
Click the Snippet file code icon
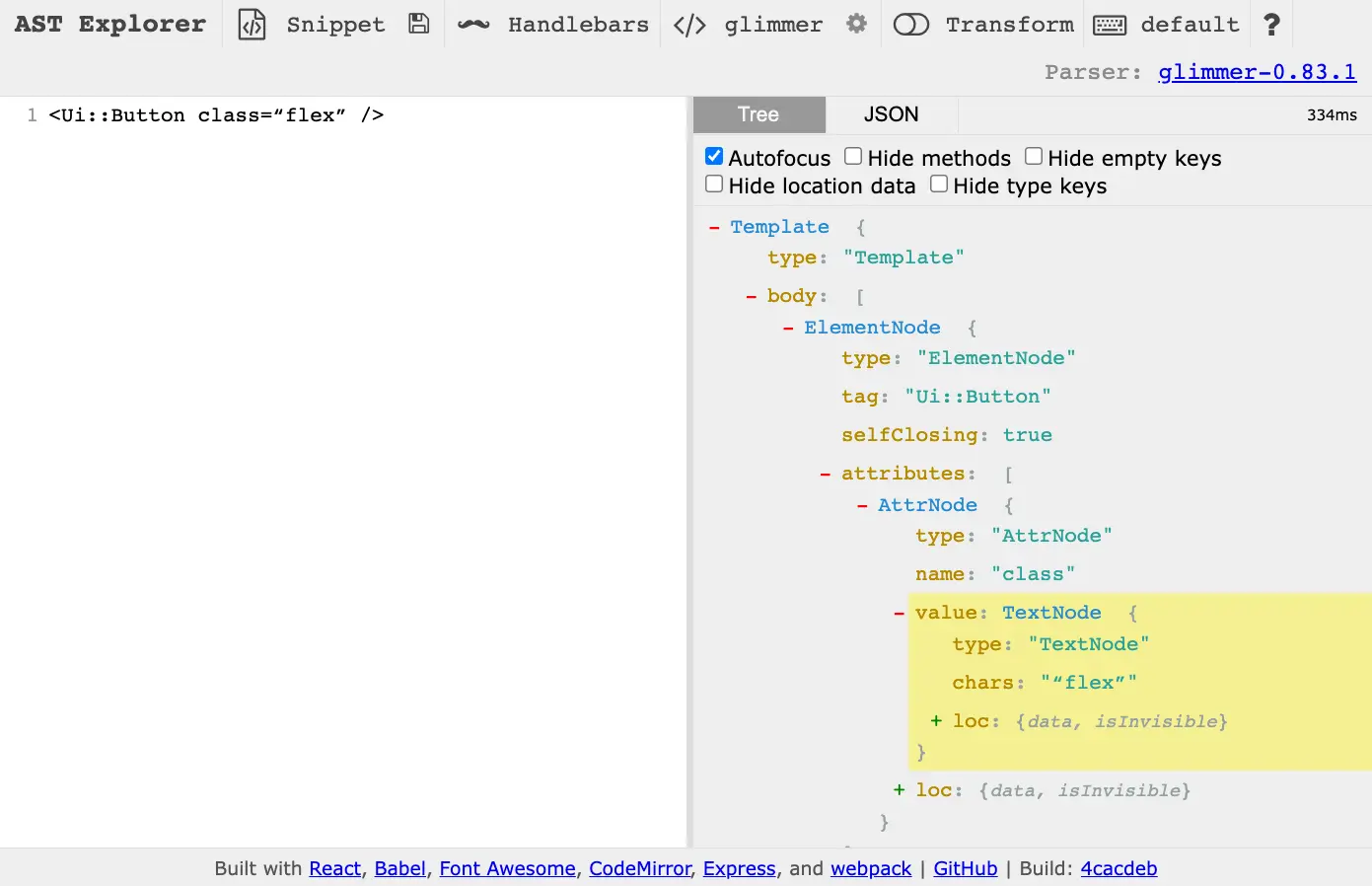(x=252, y=25)
